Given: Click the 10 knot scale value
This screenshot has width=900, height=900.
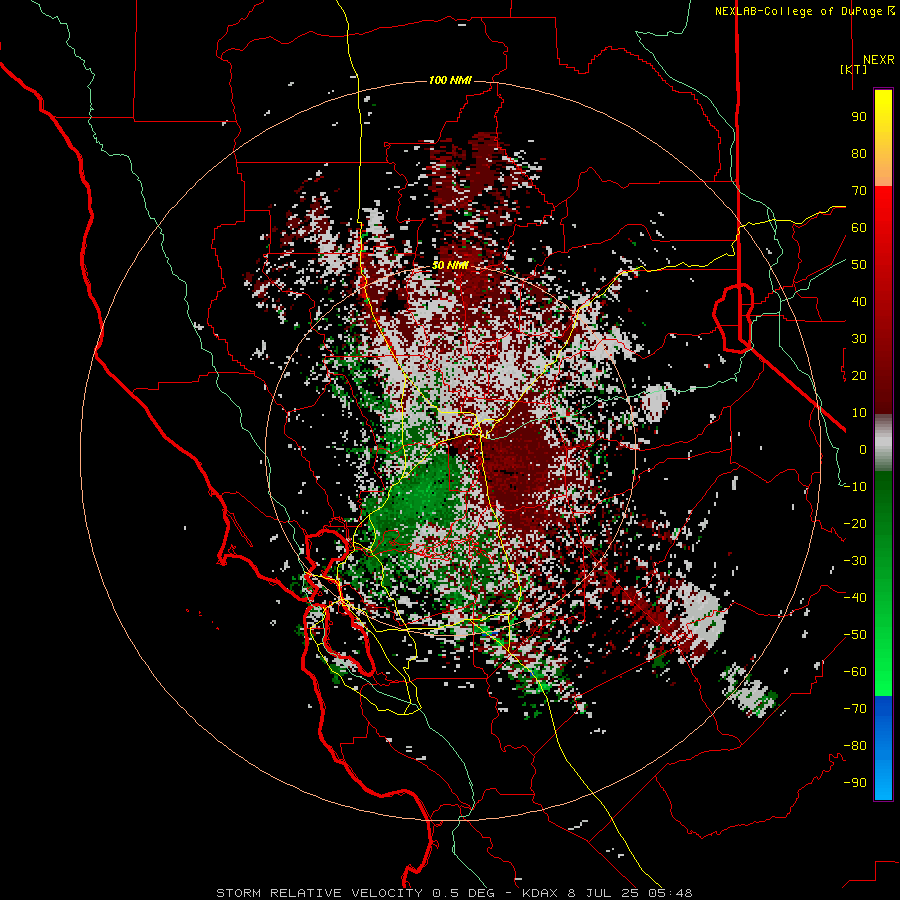Looking at the screenshot, I should pos(859,413).
